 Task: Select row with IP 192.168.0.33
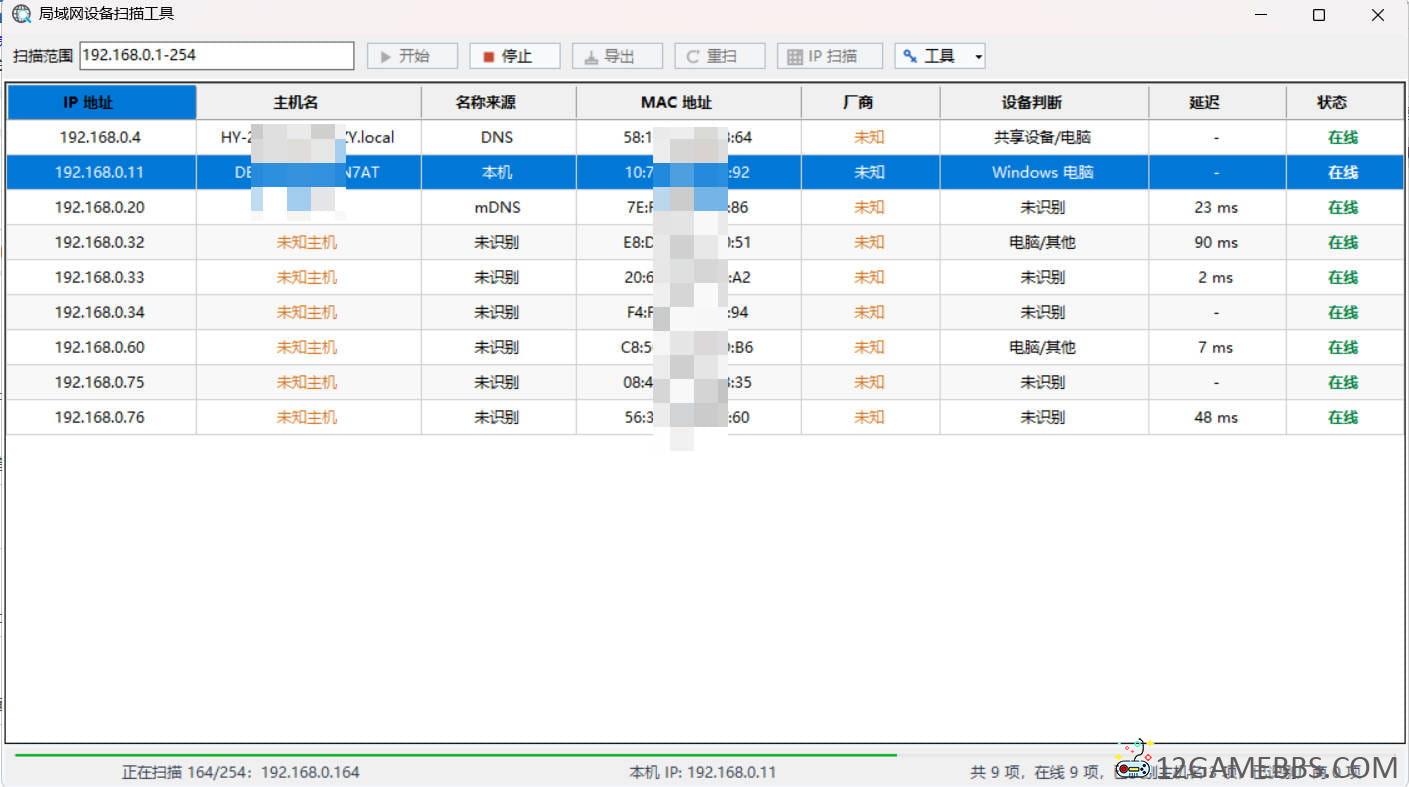click(x=705, y=277)
